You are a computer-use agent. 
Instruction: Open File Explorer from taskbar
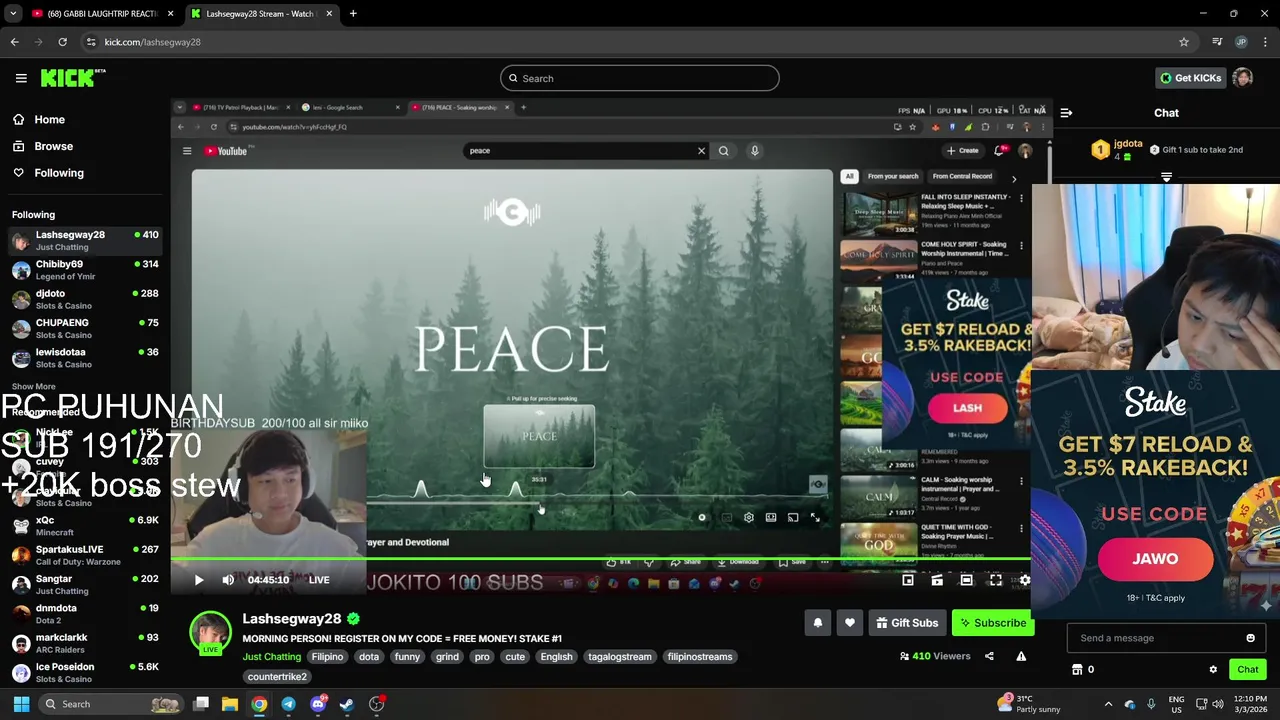coord(230,704)
